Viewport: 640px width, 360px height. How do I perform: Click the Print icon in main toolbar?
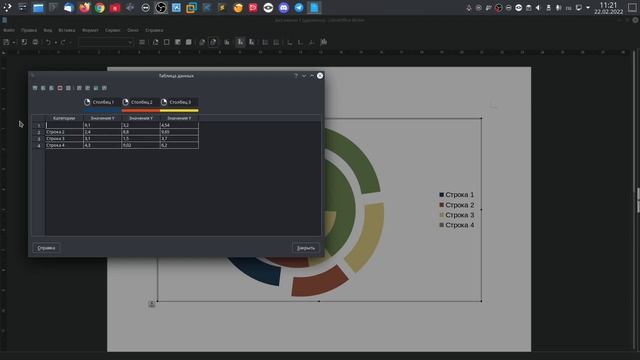[36, 42]
